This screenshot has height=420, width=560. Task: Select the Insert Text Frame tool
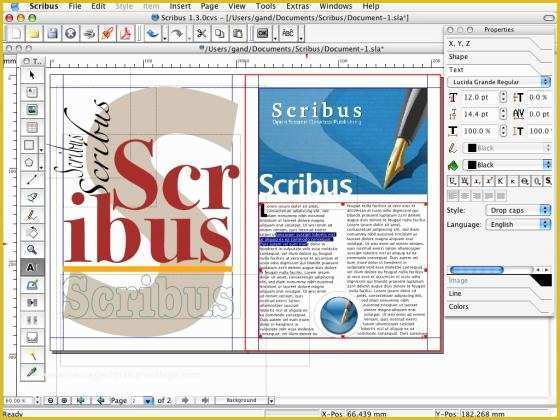32,92
